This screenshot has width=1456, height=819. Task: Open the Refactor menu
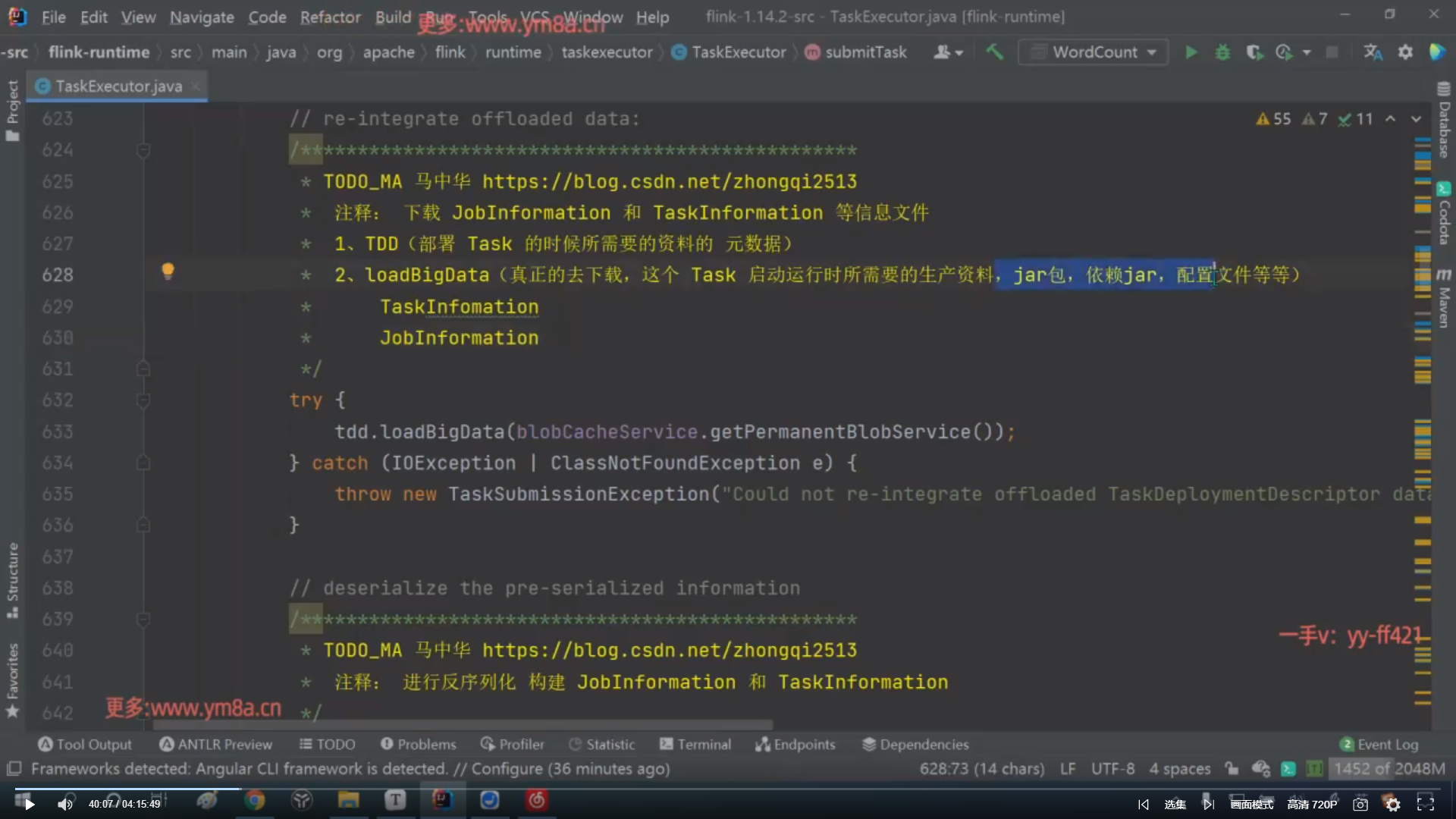click(x=330, y=17)
